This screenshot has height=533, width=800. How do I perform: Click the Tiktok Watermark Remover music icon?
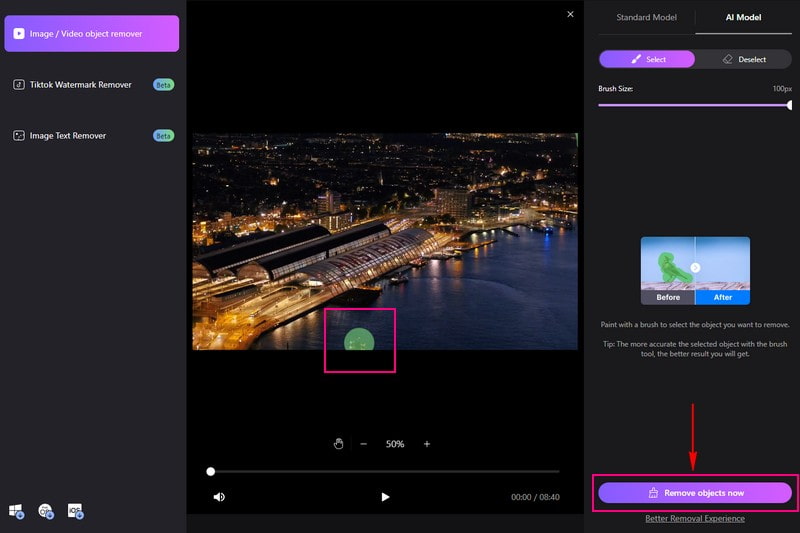(19, 85)
